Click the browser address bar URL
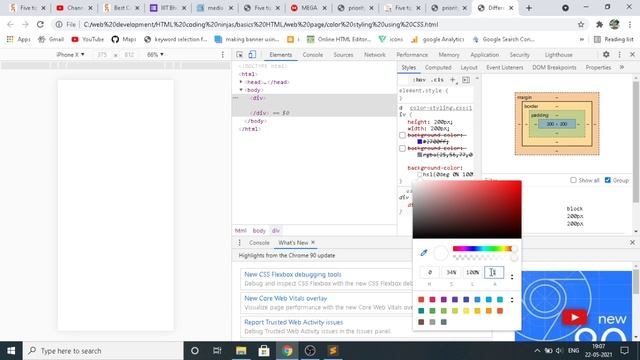Image resolution: width=640 pixels, height=360 pixels. (x=261, y=24)
